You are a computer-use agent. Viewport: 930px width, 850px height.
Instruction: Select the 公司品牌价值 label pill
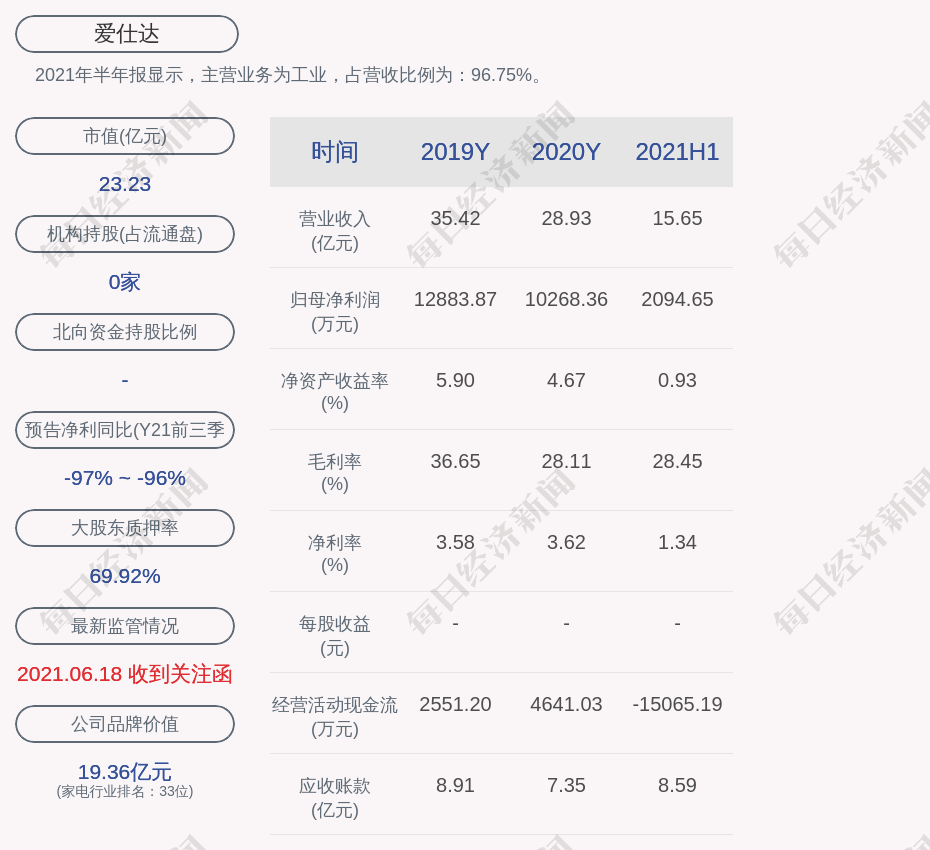(125, 724)
